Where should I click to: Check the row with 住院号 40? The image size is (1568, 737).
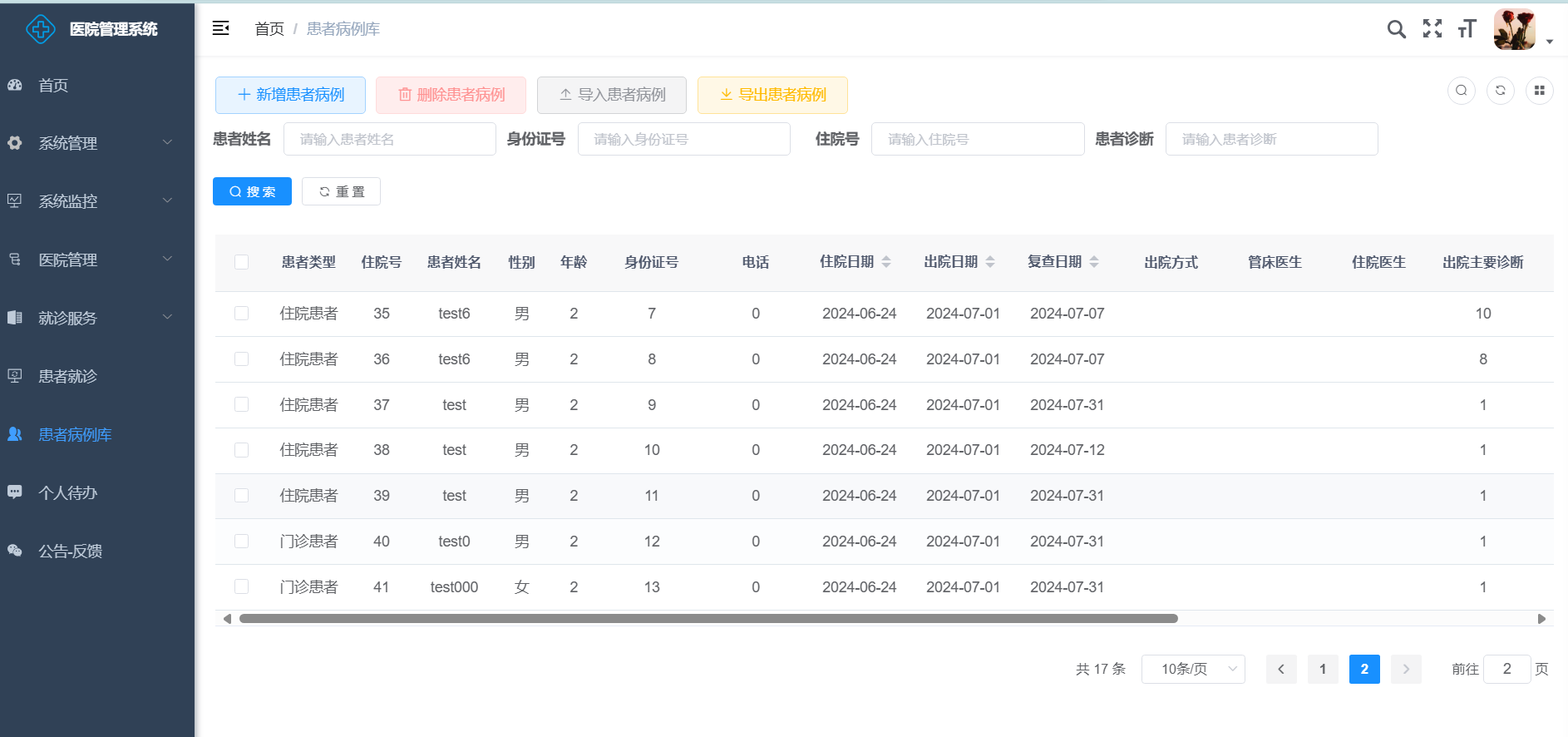(241, 542)
